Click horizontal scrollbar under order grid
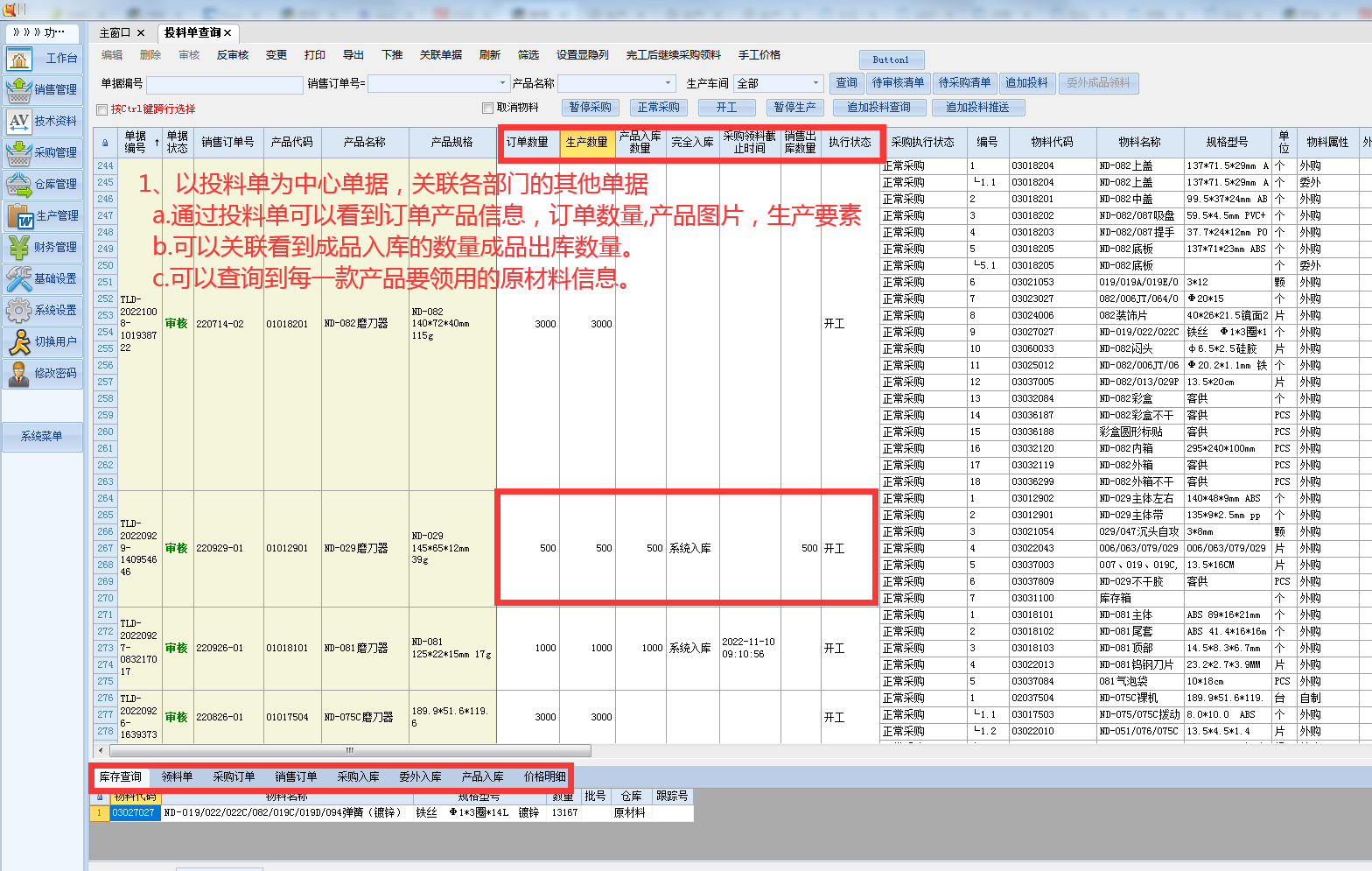This screenshot has width=1372, height=871. (350, 750)
